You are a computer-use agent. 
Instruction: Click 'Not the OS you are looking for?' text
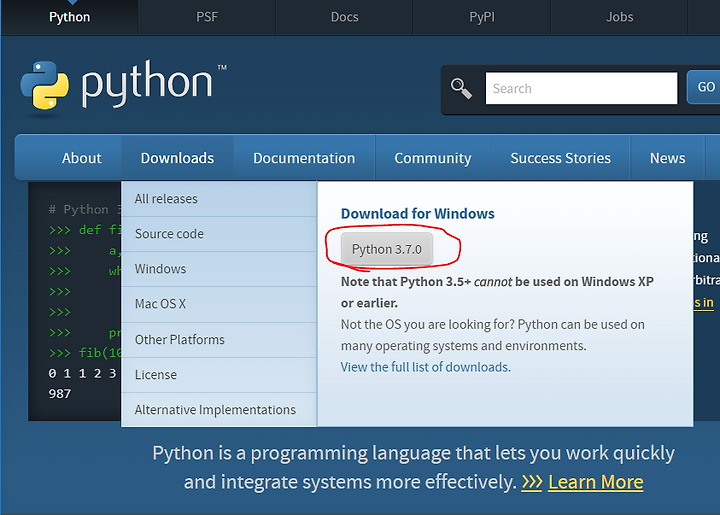pyautogui.click(x=428, y=325)
